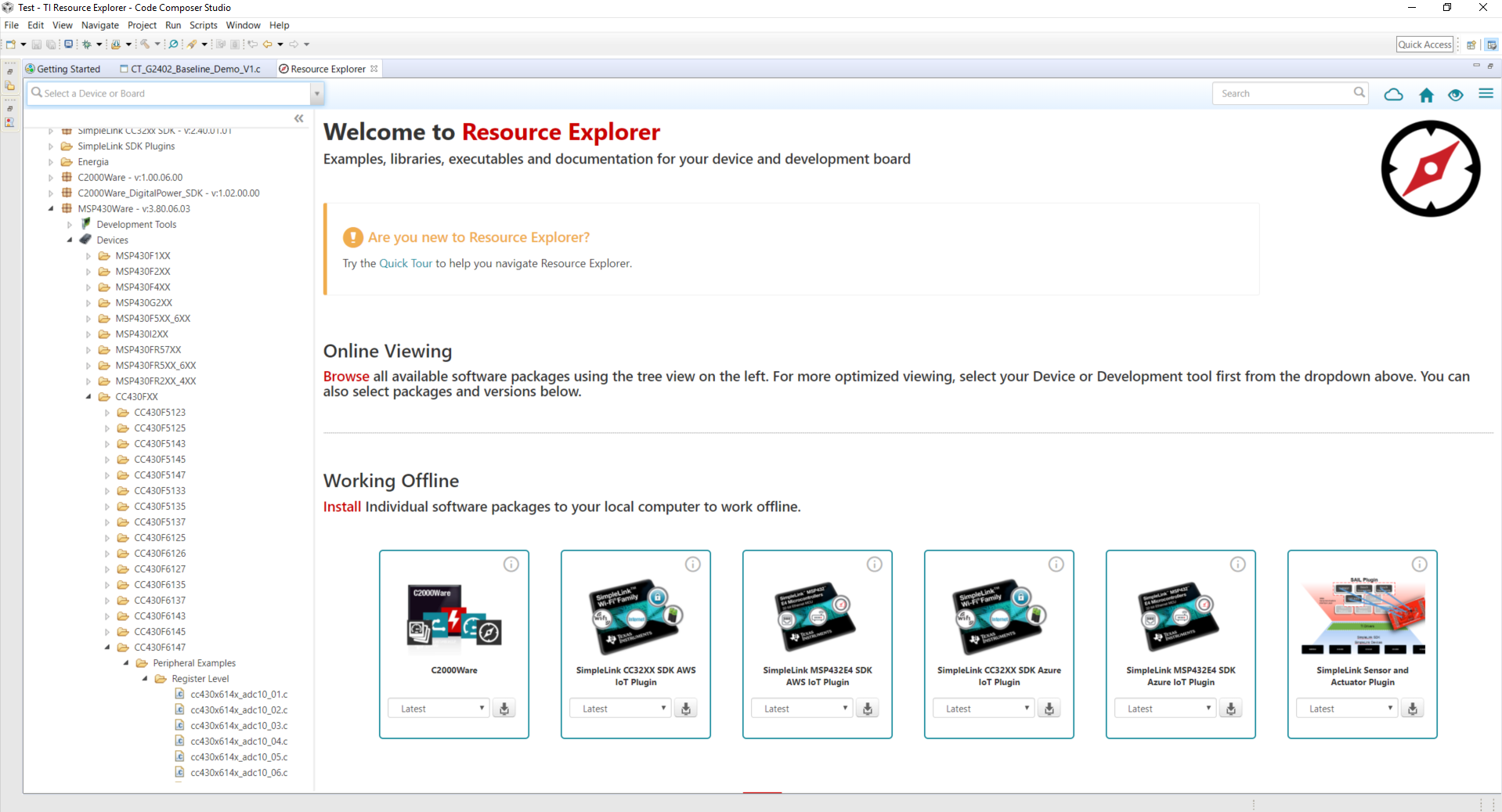Open the File menu
The image size is (1502, 812).
pos(12,25)
